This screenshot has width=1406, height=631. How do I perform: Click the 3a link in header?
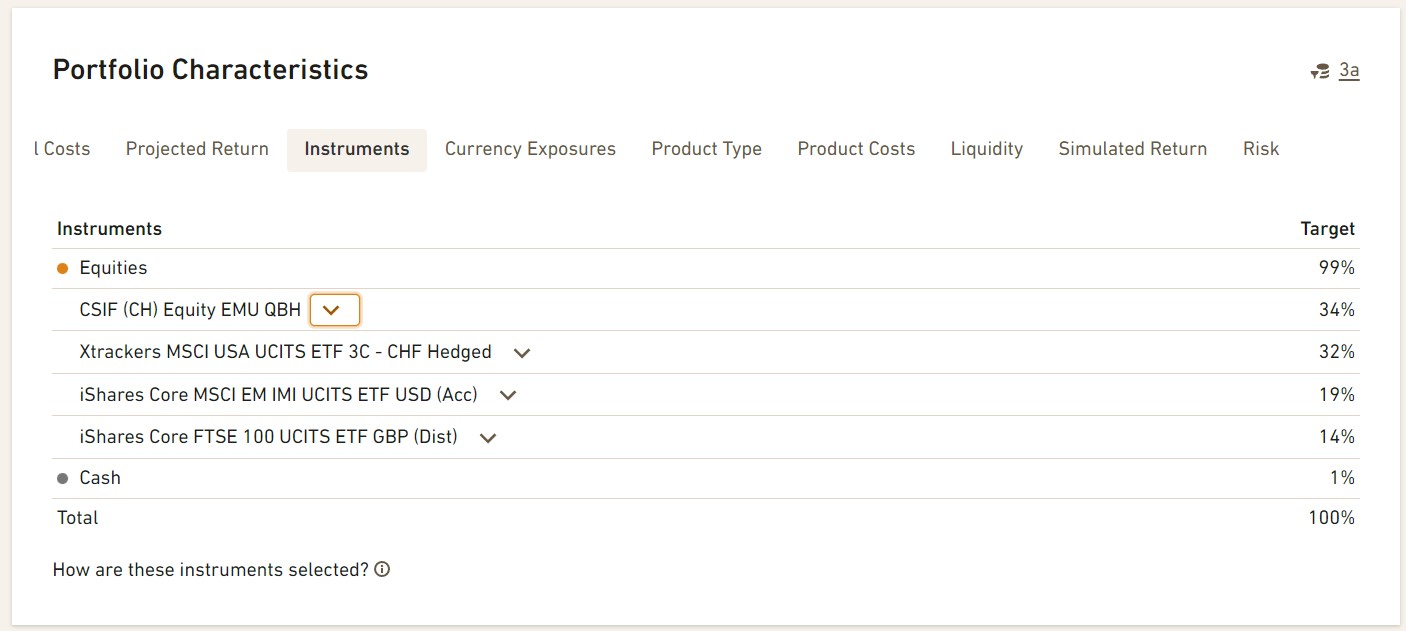click(x=1349, y=70)
